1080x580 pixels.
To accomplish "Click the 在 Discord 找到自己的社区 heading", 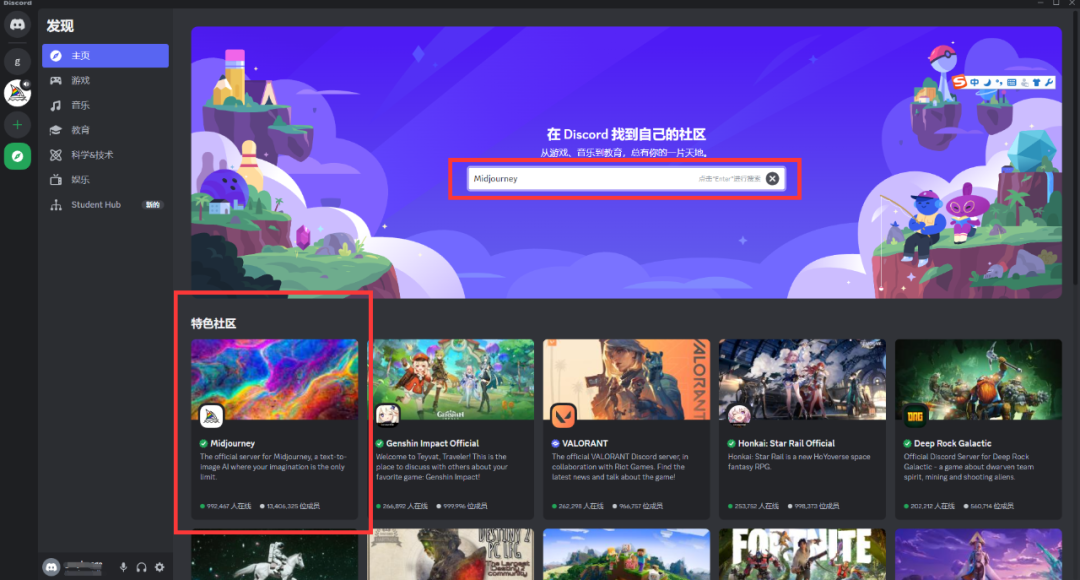I will coord(626,134).
